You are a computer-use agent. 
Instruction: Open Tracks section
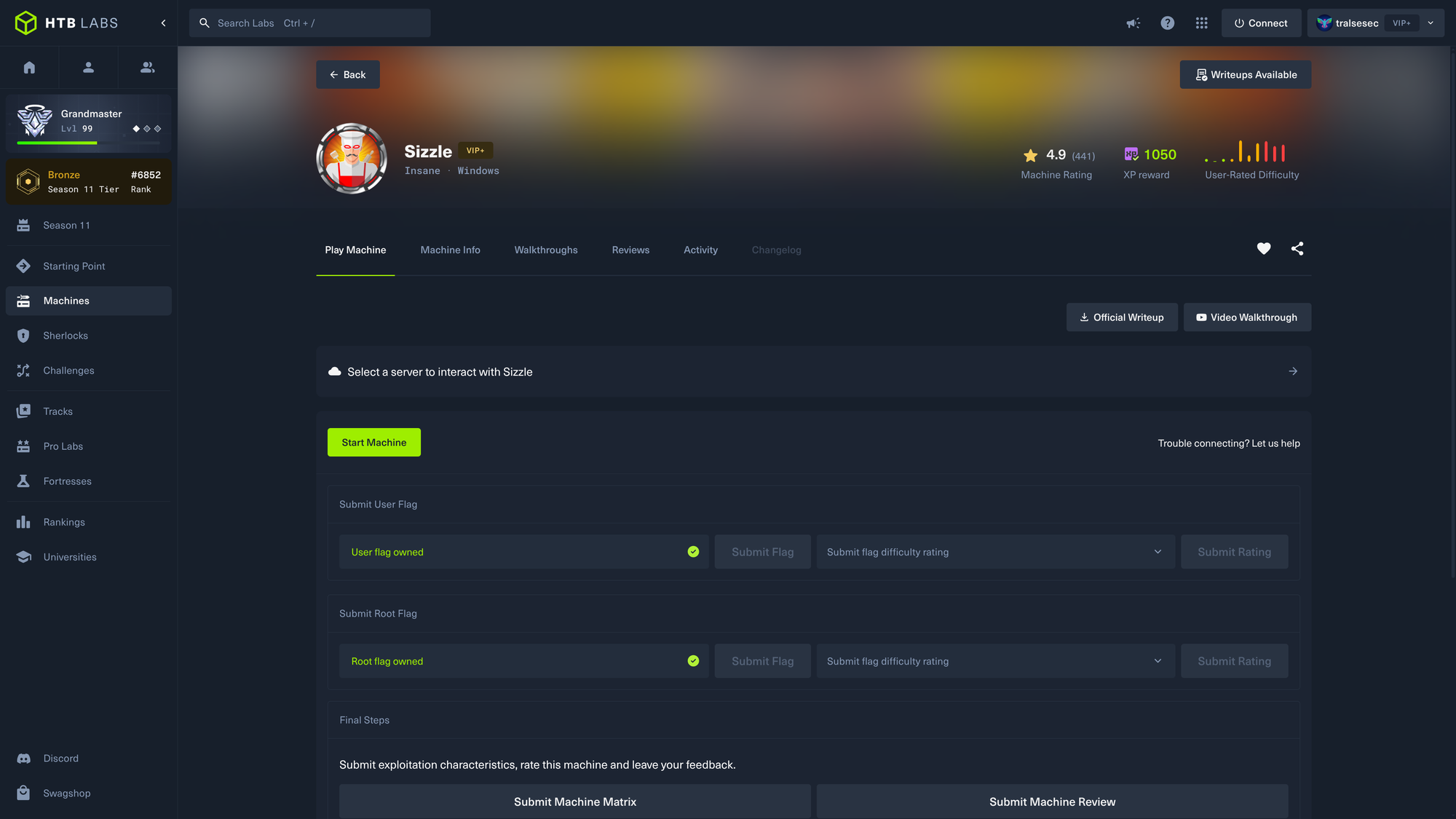point(89,411)
